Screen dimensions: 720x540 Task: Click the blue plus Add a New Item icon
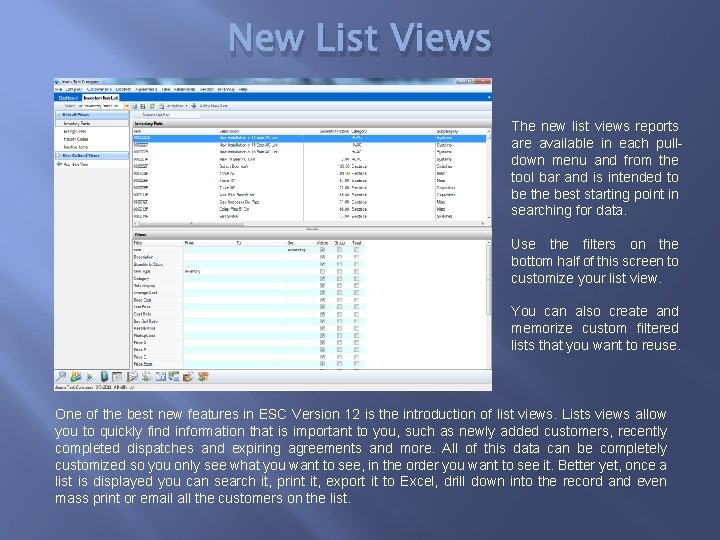click(194, 106)
